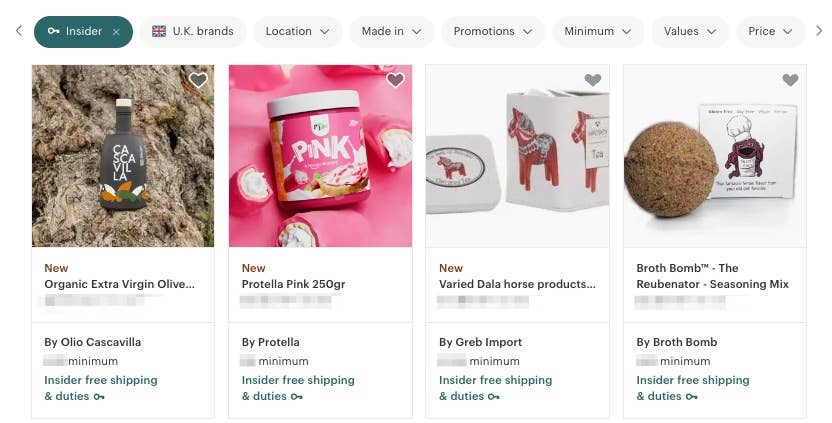Click heart icon on Protella Pink
This screenshot has height=423, width=832.
[395, 81]
